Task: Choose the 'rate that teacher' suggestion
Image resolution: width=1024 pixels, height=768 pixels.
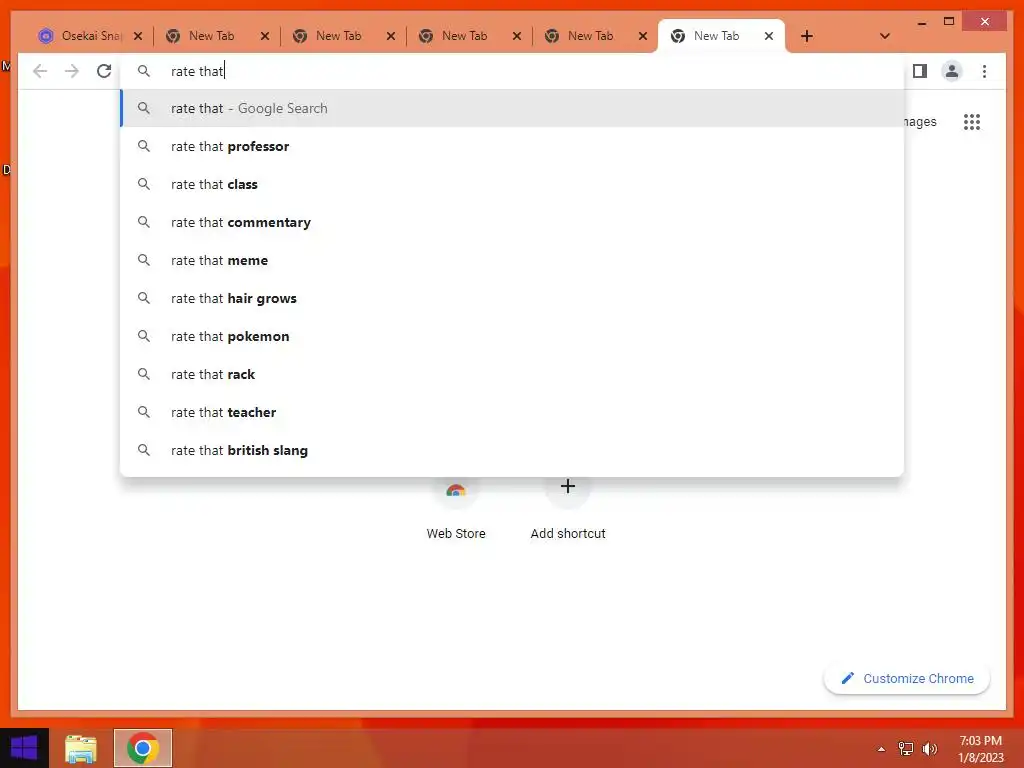Action: [512, 412]
